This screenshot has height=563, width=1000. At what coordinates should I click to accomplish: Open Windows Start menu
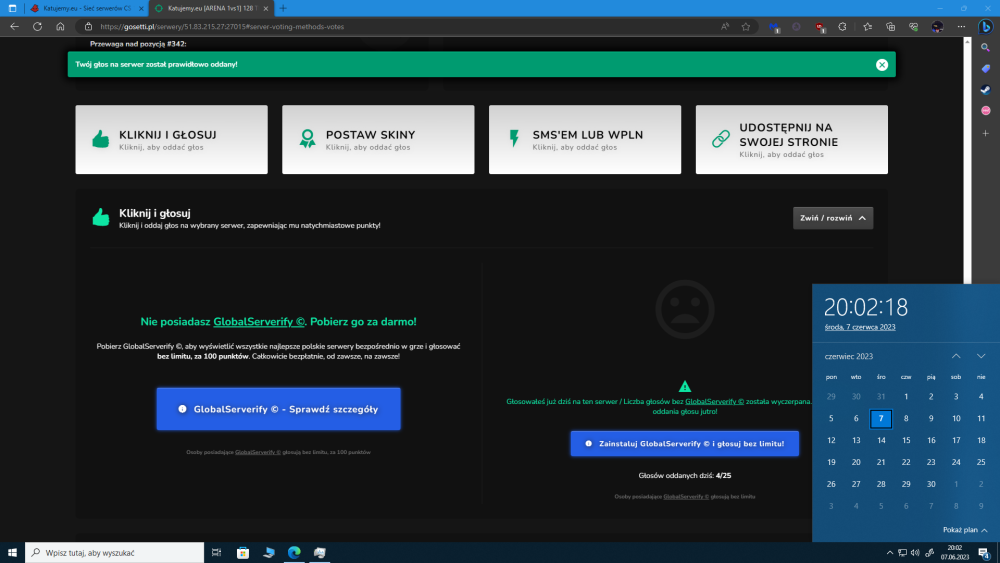[x=12, y=553]
